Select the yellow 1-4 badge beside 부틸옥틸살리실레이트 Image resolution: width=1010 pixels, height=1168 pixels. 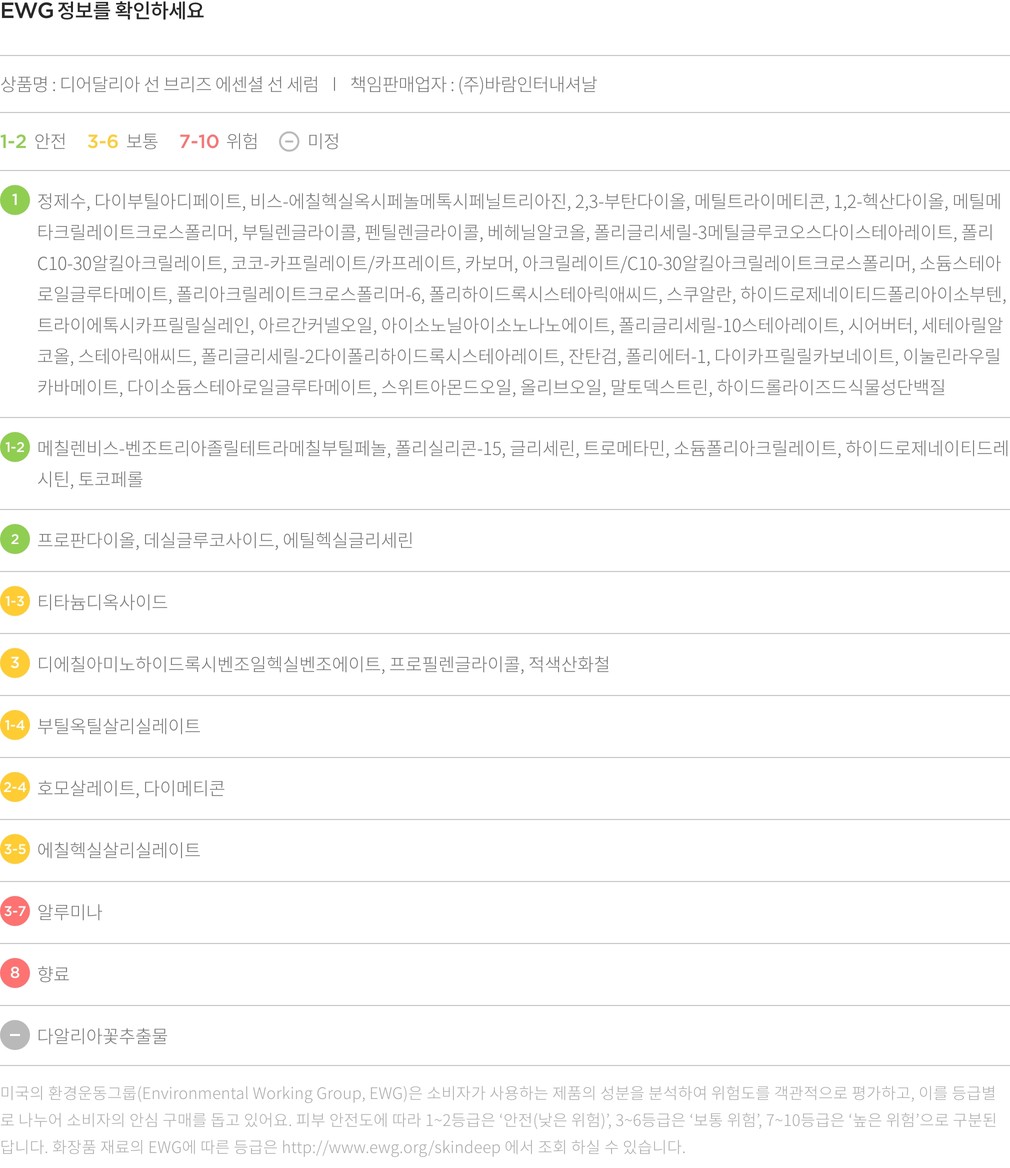(15, 726)
